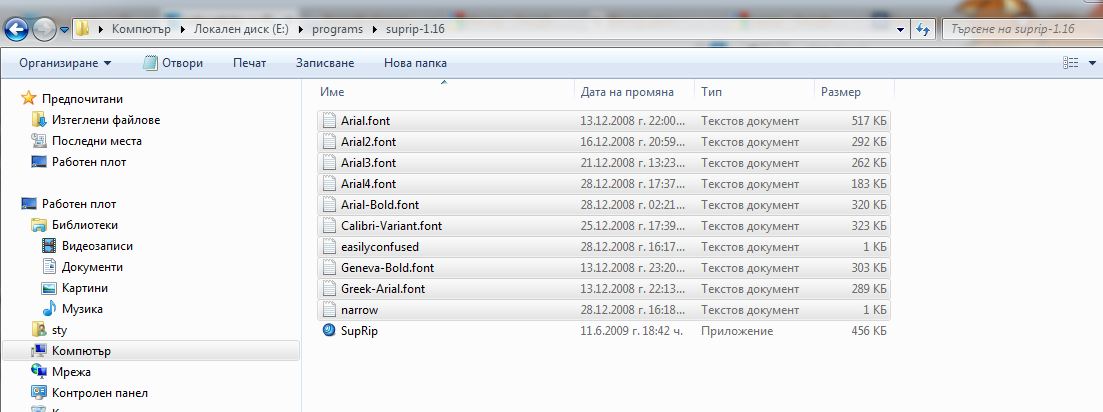1103x412 pixels.
Task: Change the view with the view icon
Action: (1070, 63)
